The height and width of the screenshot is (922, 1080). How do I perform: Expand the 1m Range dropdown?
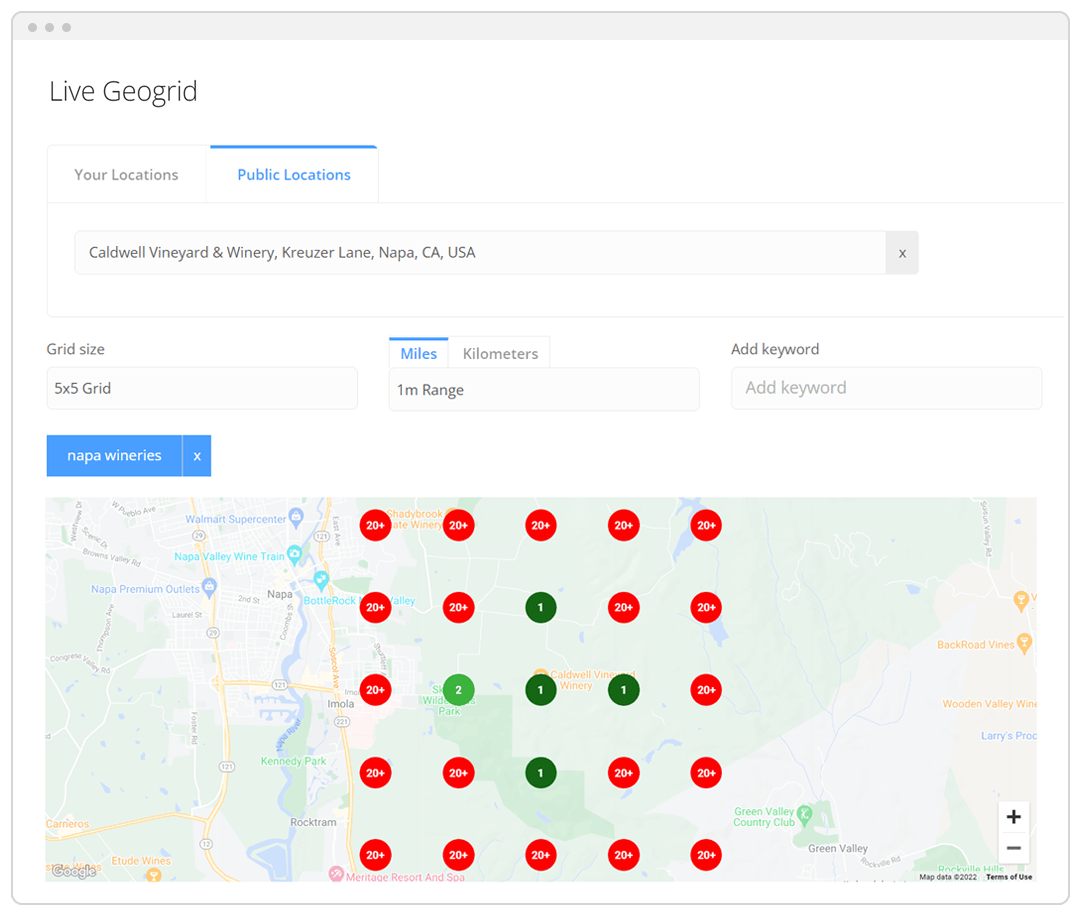point(543,390)
